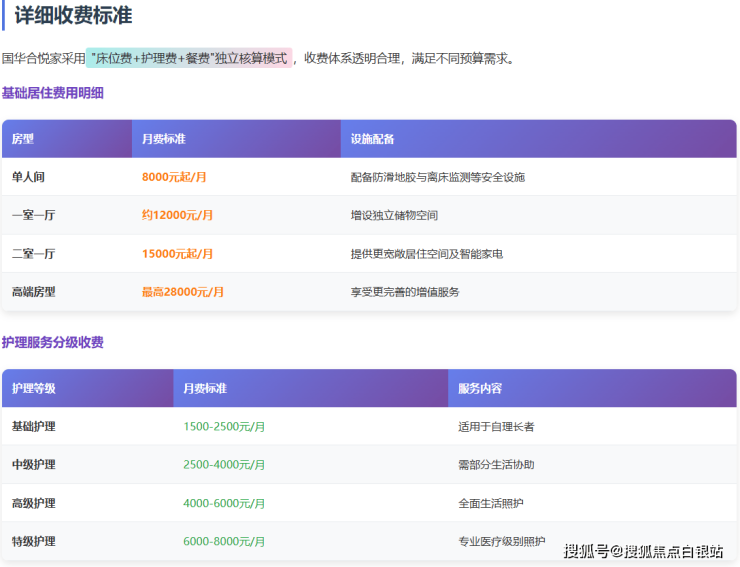Click the 15000元起/月 price
The image size is (740, 567).
(x=177, y=254)
